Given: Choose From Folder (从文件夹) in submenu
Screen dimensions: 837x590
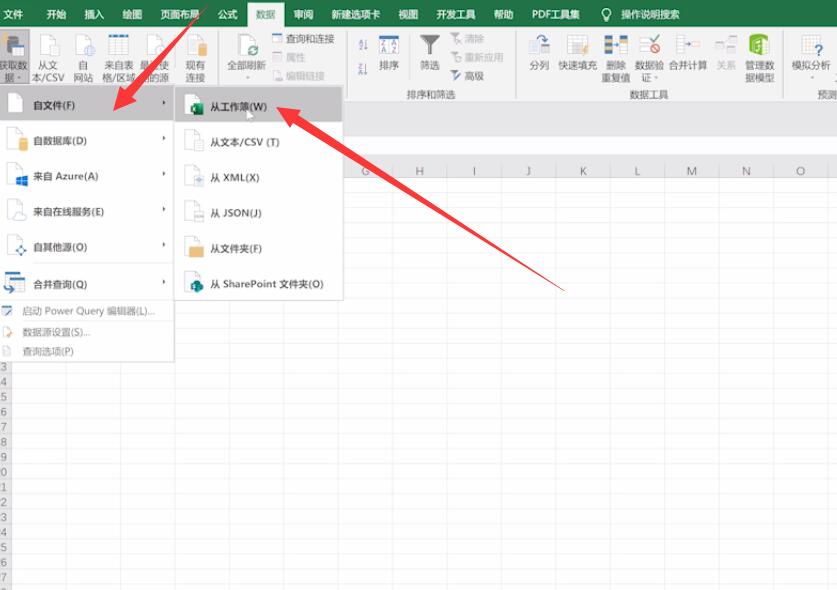Looking at the screenshot, I should click(258, 248).
